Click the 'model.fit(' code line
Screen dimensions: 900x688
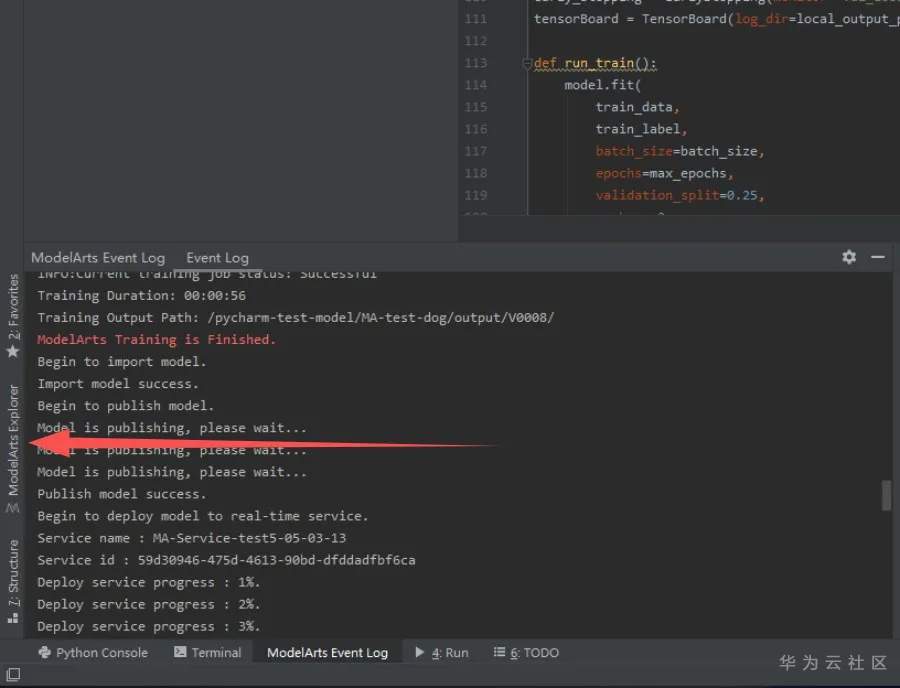[603, 85]
